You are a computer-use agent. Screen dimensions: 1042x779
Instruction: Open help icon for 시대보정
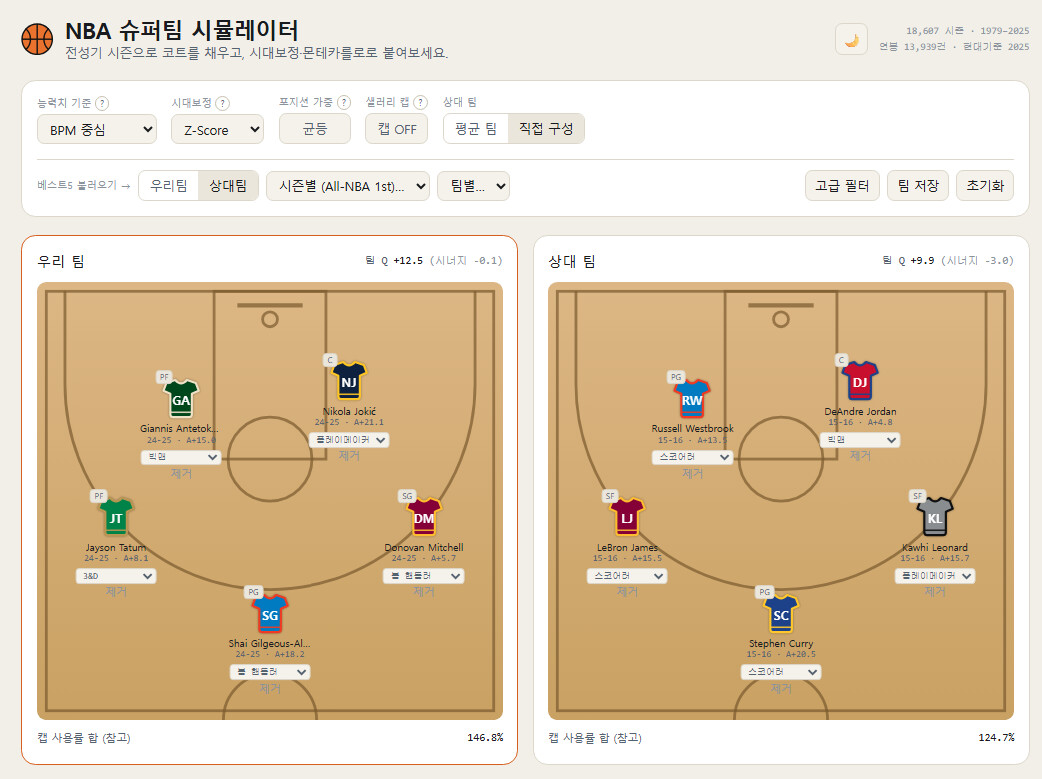[223, 103]
